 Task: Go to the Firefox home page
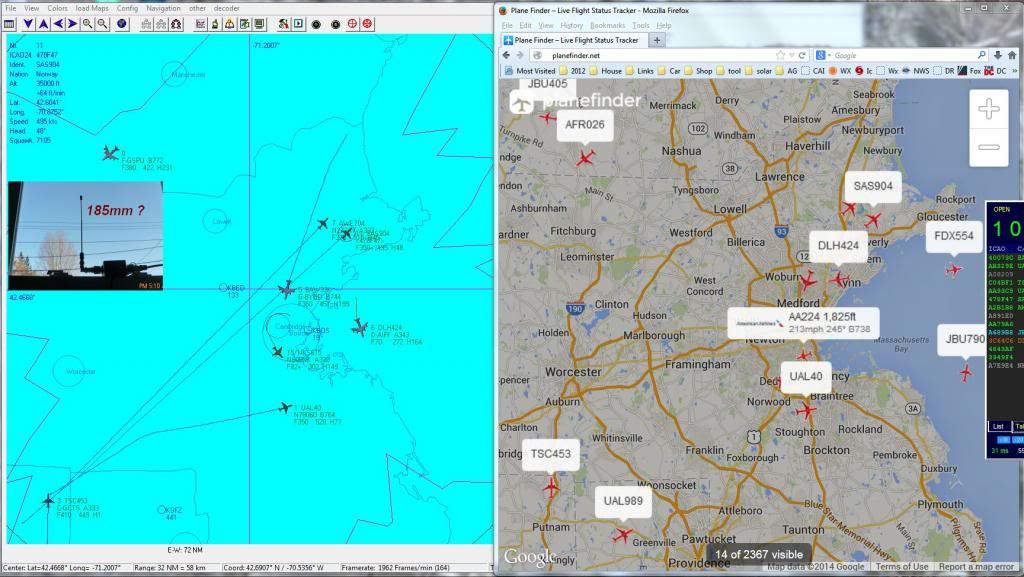coord(1012,55)
